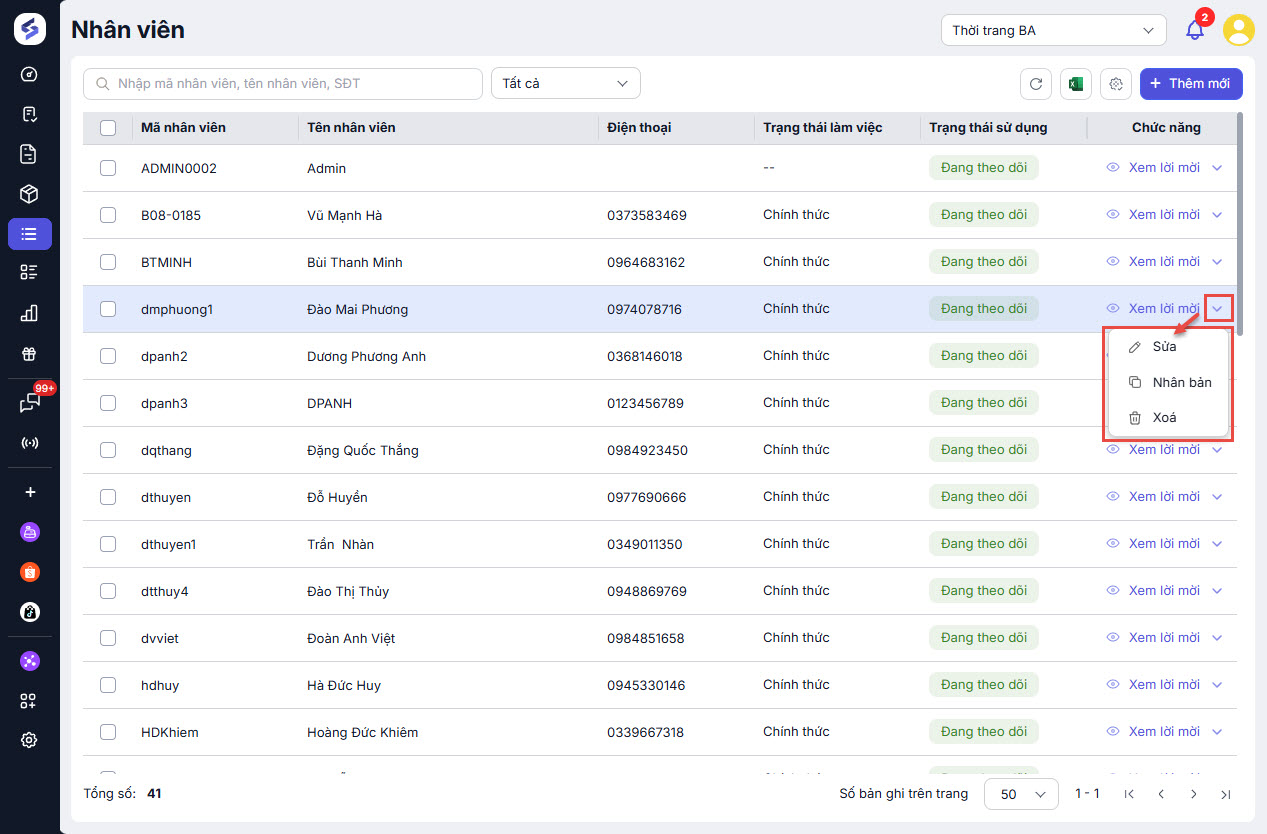This screenshot has height=834, width=1267.
Task: Open chat messages with 99+ badge
Action: [x=30, y=403]
